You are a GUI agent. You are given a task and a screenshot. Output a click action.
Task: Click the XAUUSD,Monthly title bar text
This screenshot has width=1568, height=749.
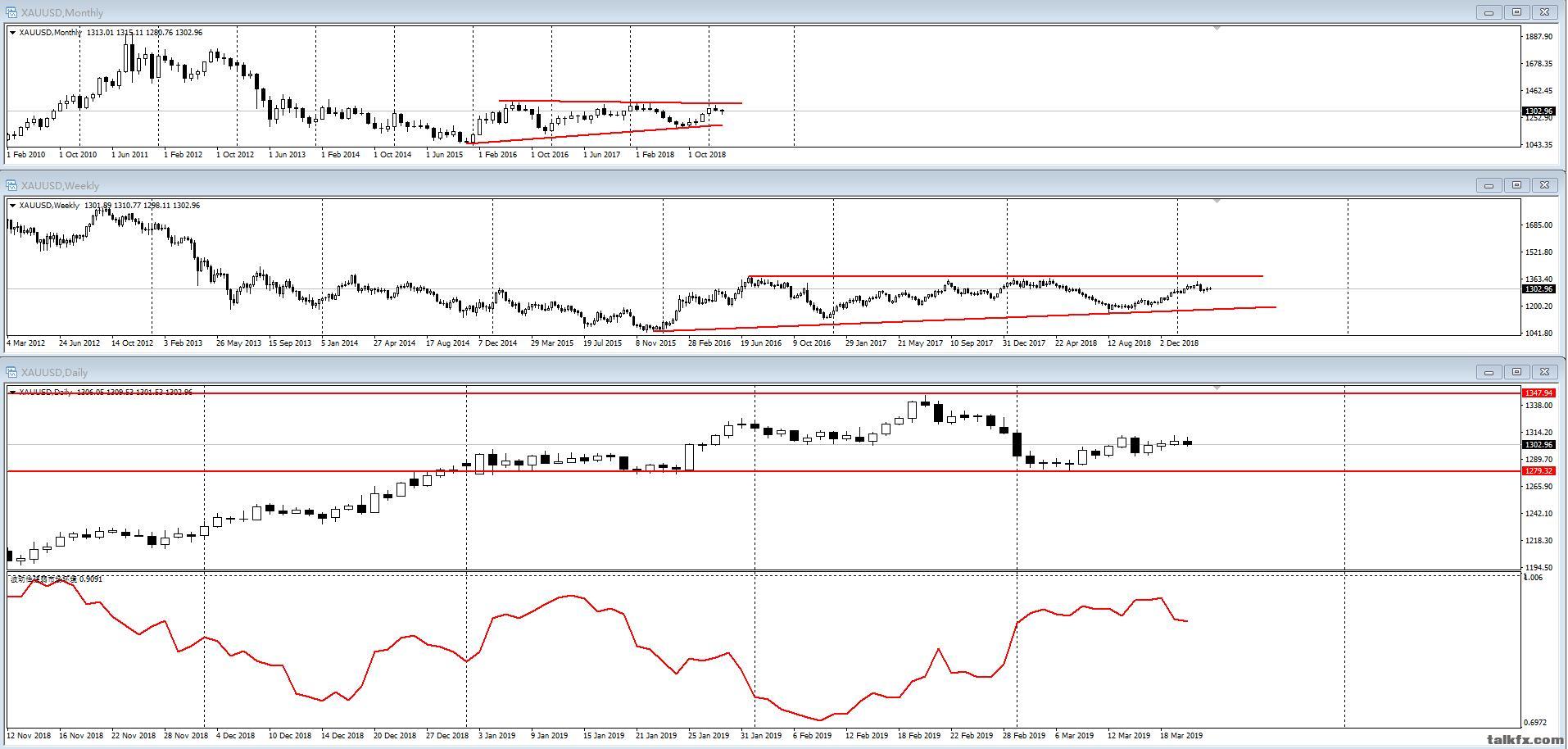62,12
